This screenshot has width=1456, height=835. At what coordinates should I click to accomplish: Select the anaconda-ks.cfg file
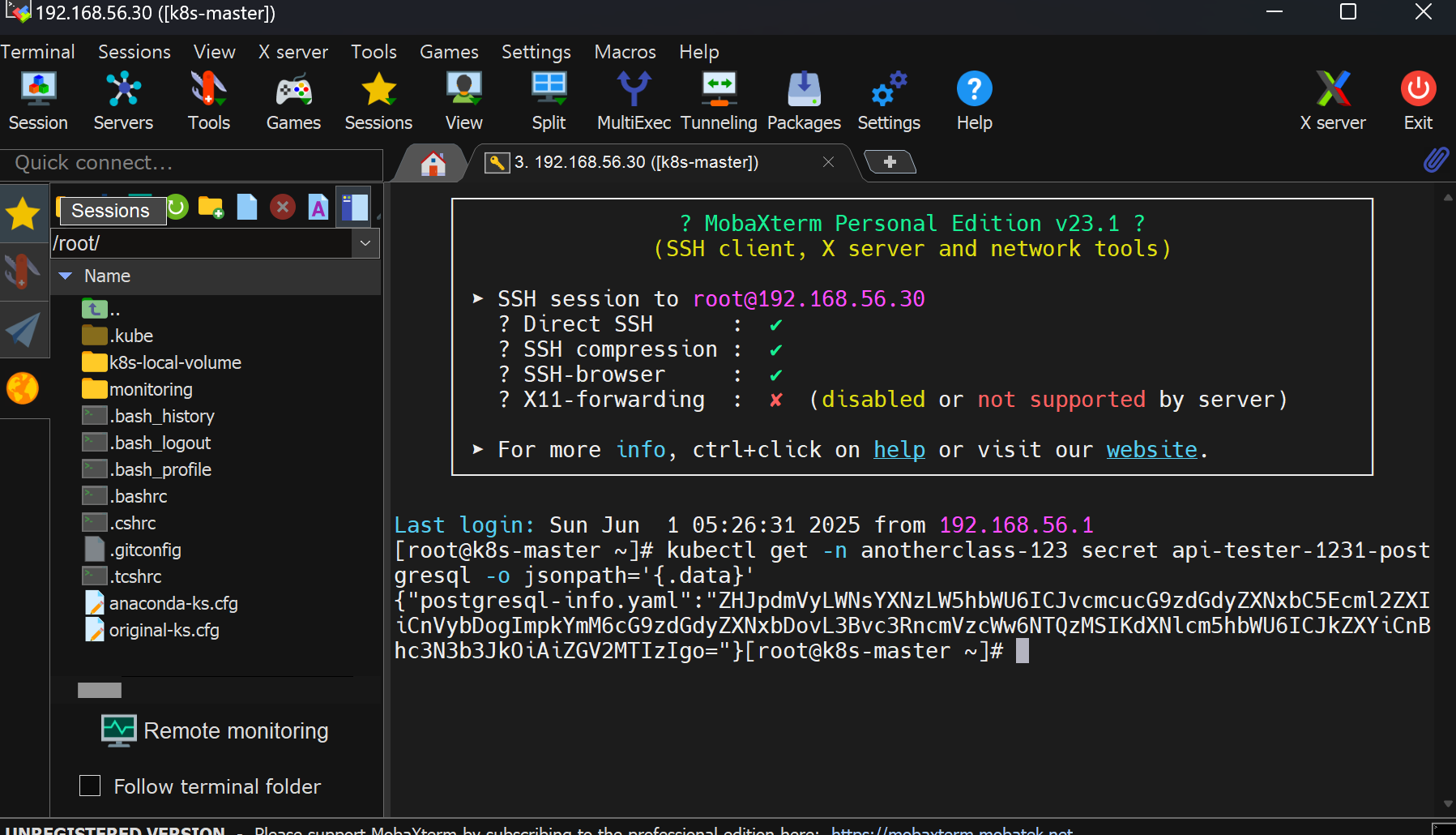pos(160,603)
